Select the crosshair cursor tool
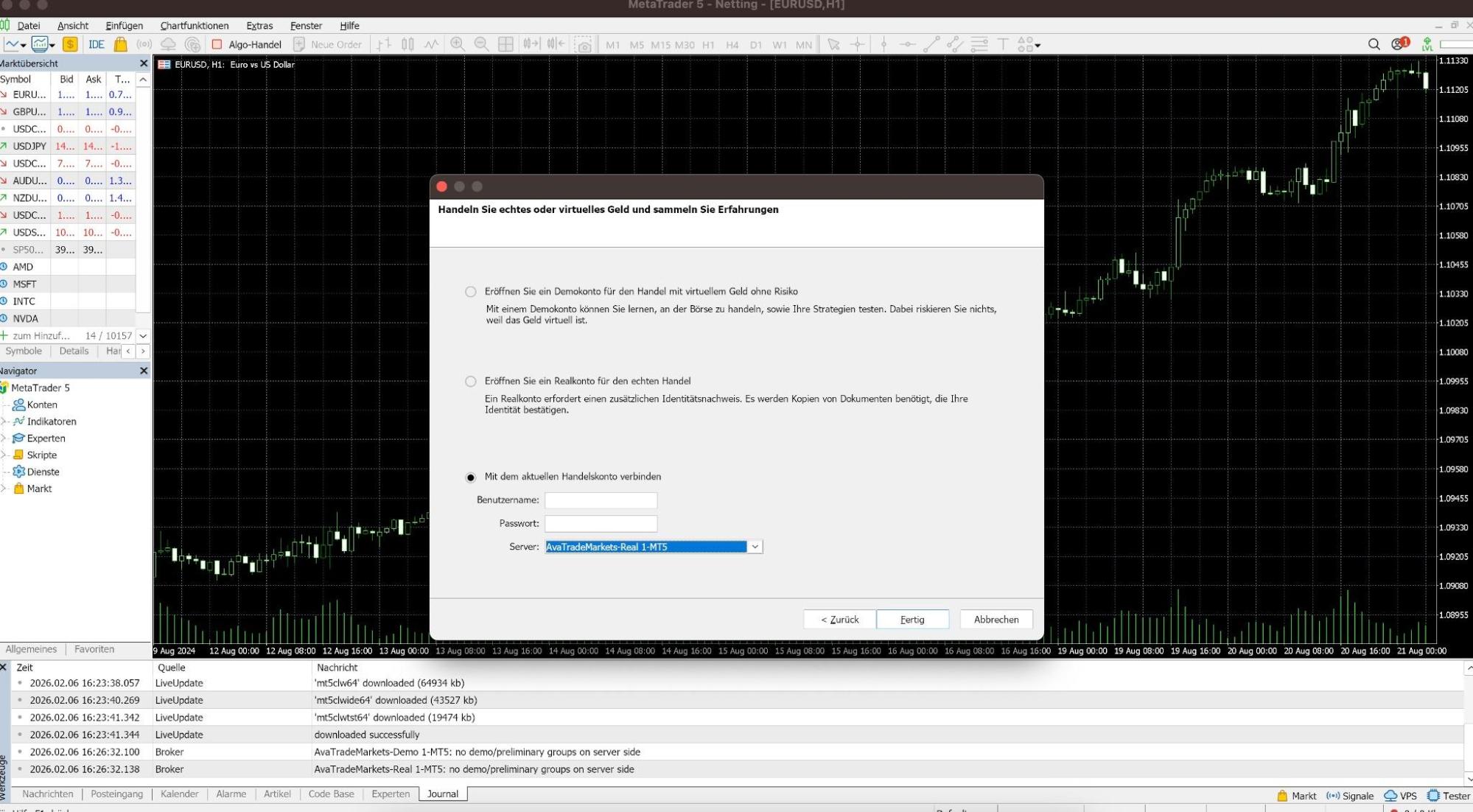 click(858, 44)
